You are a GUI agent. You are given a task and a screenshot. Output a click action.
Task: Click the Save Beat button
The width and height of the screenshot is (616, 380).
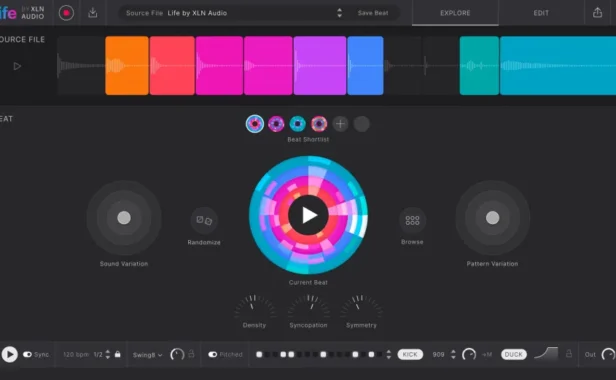[x=373, y=13]
